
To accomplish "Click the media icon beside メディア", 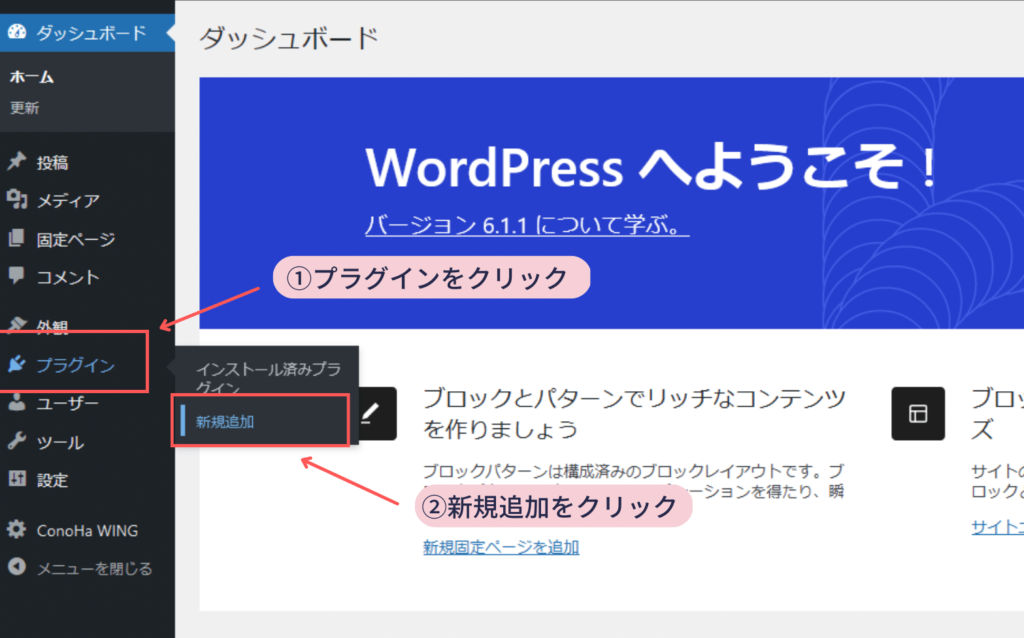I will (17, 199).
